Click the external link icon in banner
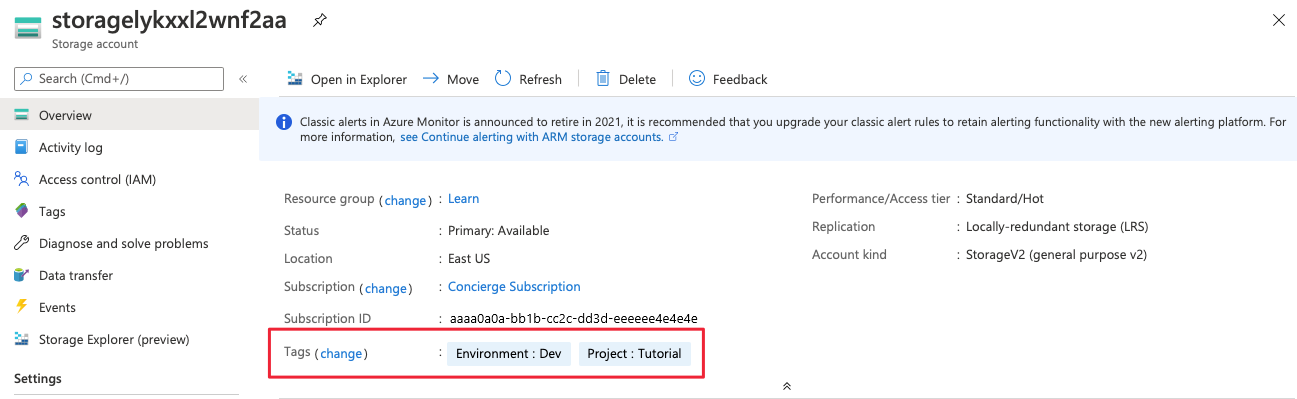The width and height of the screenshot is (1297, 399). pos(673,137)
